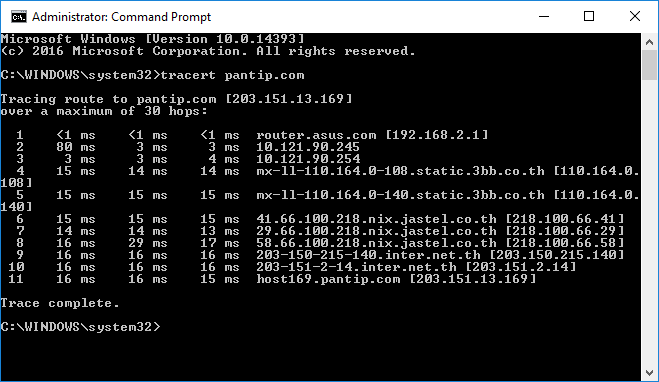Viewport: 659px width, 382px height.
Task: Click the Microsoft Windows version line
Action: point(153,39)
